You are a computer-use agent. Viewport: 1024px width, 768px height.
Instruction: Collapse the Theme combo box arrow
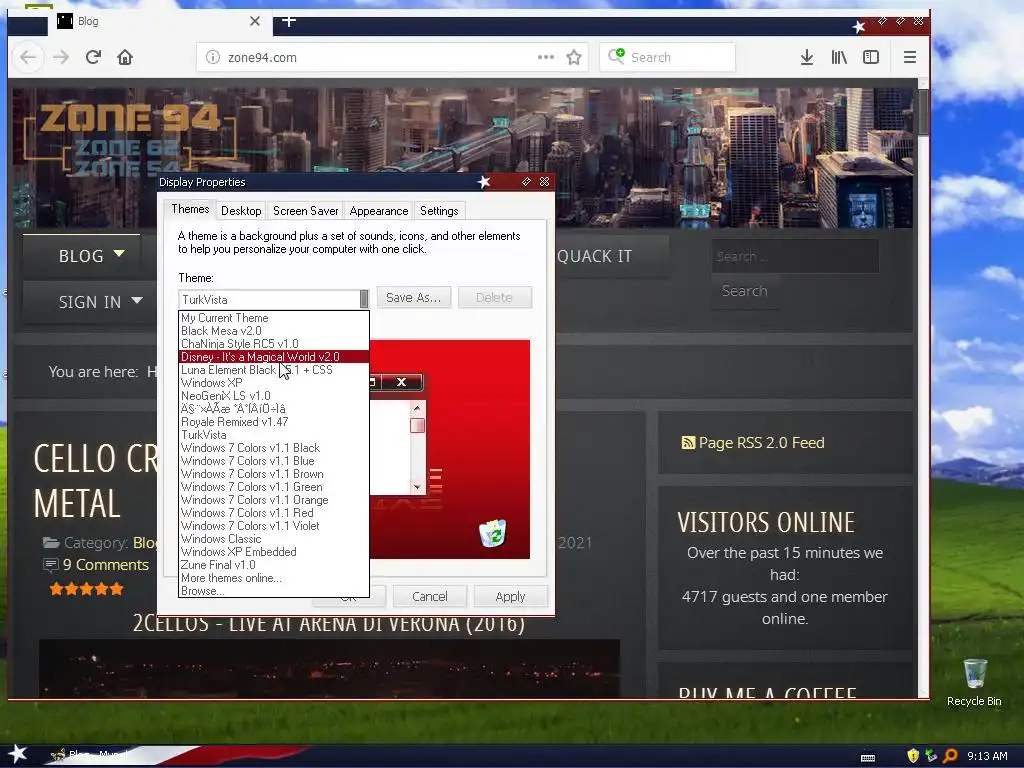(x=364, y=299)
